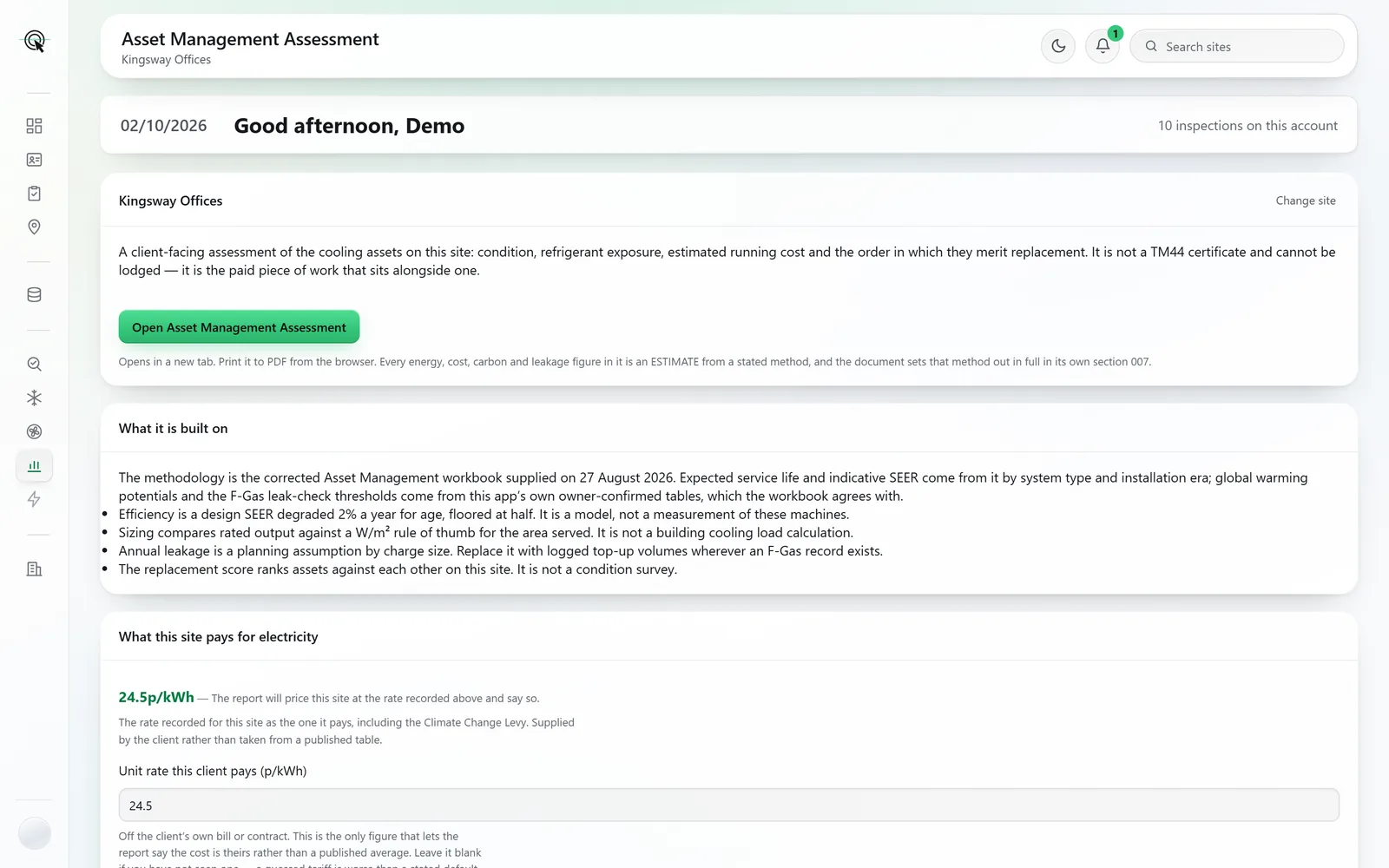Click the Asset Management Assessment page title
The height and width of the screenshot is (868, 1389).
point(250,39)
